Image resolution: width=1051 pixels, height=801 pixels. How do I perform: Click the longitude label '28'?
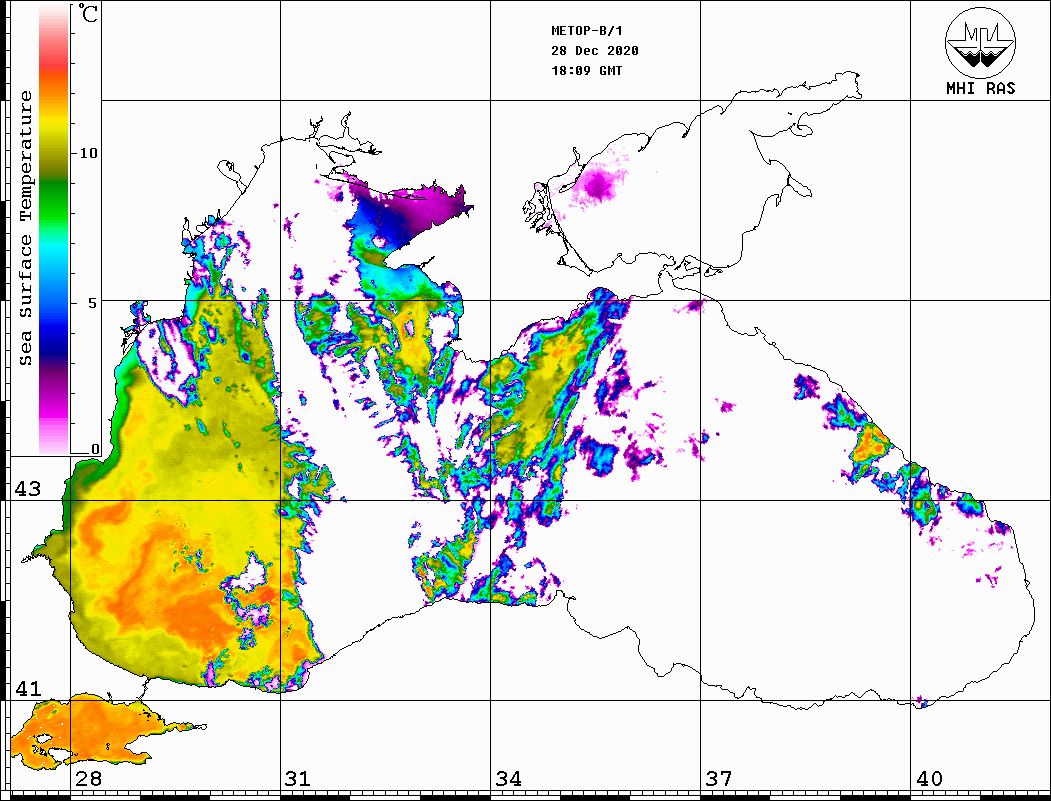tap(88, 778)
